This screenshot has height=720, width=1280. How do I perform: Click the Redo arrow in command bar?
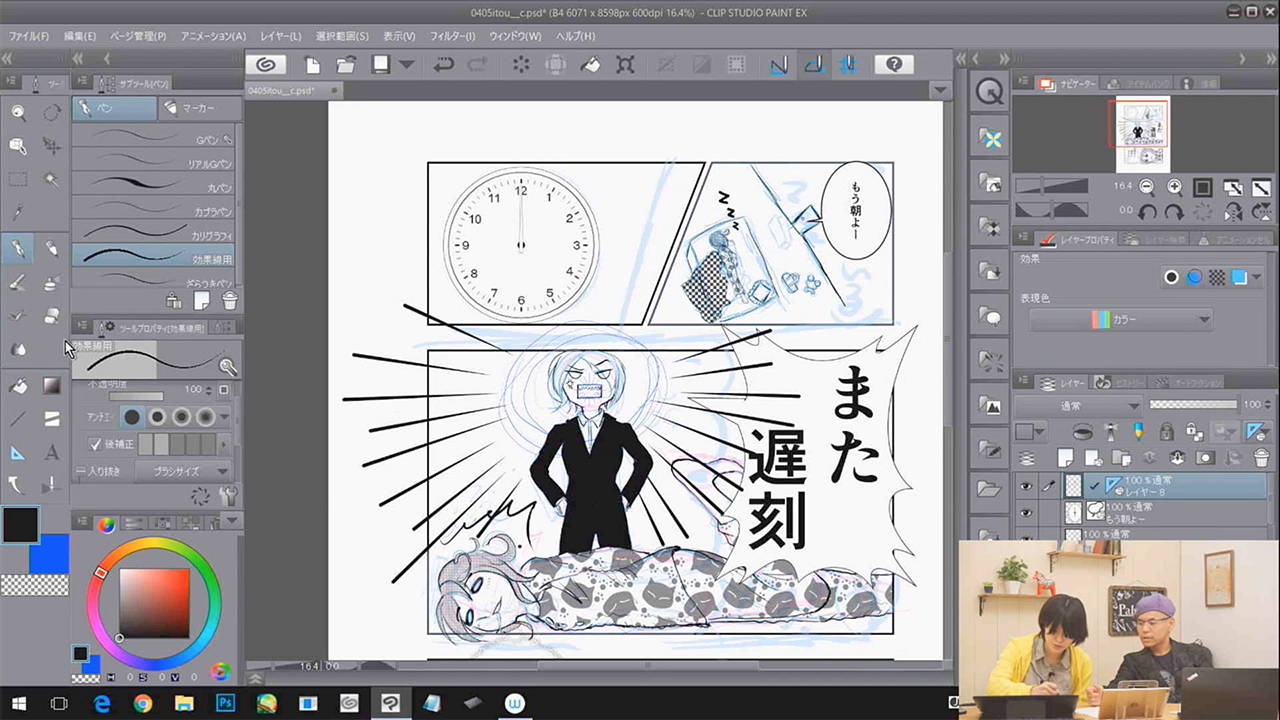click(478, 65)
